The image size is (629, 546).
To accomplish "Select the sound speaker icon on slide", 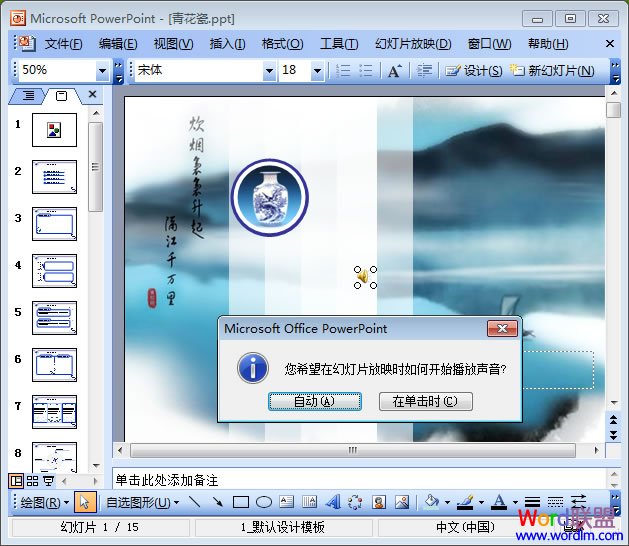I will (365, 277).
